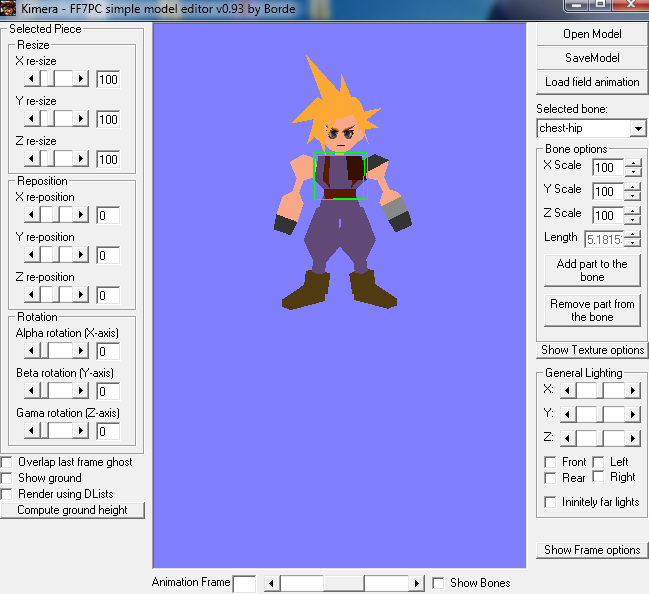The width and height of the screenshot is (649, 594).
Task: Click the Animation Frame slider track
Action: pos(344,583)
